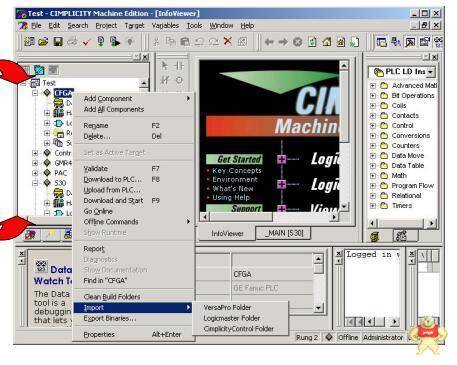Image resolution: width=458 pixels, height=365 pixels.
Task: Click the Home icon in InfoViewer toolbar
Action: pos(327,42)
